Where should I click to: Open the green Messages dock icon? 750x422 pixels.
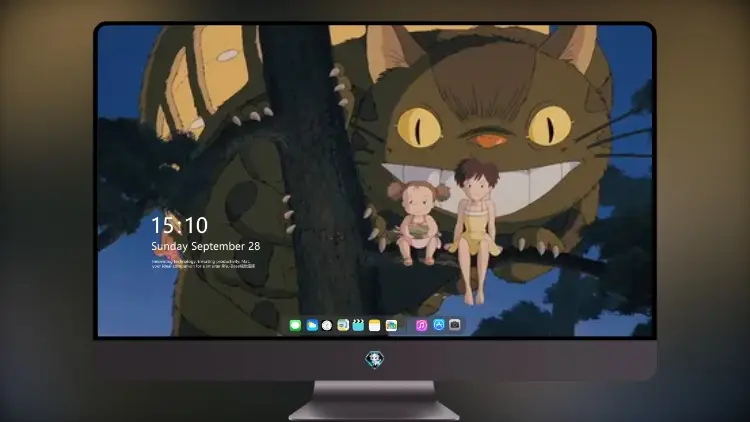coord(295,325)
